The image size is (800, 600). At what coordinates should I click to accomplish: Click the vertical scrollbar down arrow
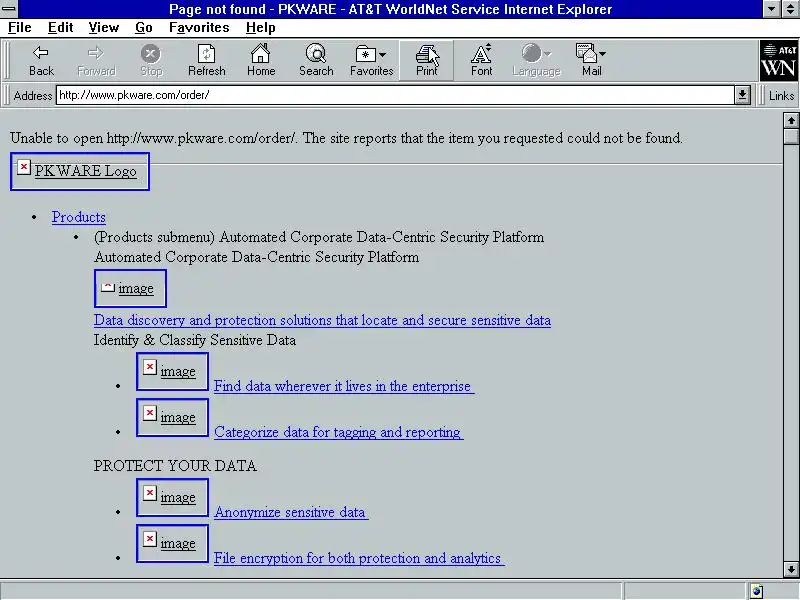point(791,569)
